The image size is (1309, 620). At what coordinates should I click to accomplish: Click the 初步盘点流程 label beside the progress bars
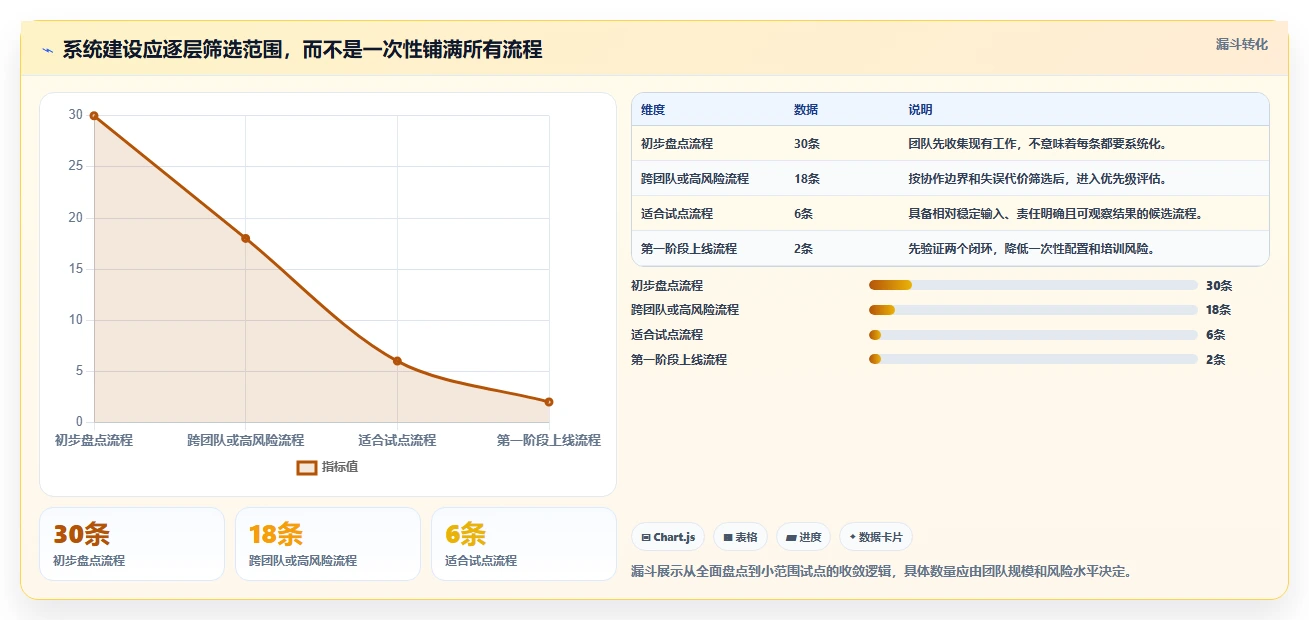[667, 285]
